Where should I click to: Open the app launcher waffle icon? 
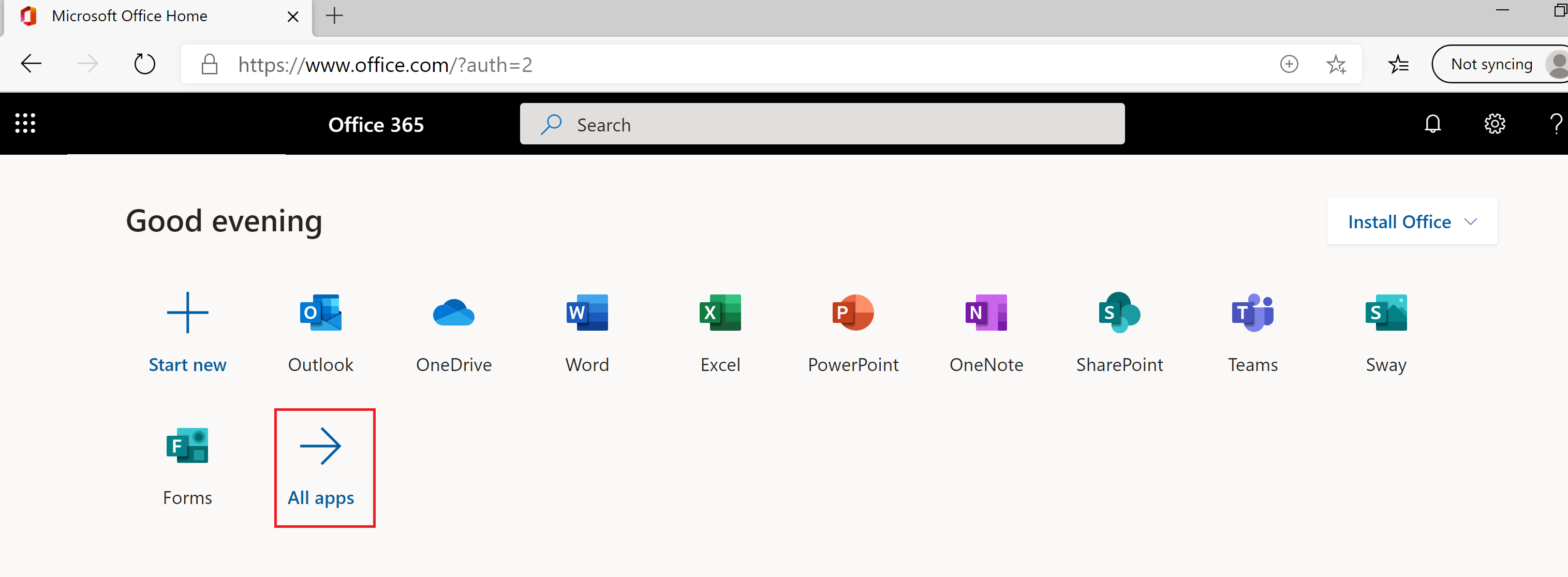(x=25, y=123)
